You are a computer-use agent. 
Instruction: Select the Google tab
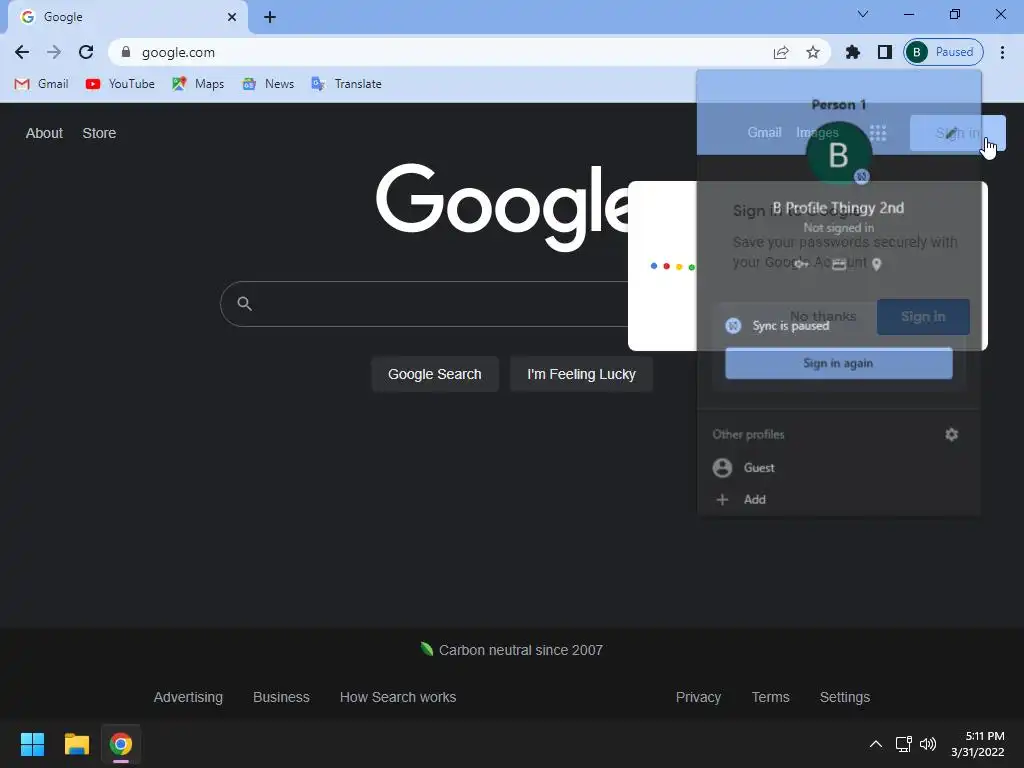[x=127, y=17]
